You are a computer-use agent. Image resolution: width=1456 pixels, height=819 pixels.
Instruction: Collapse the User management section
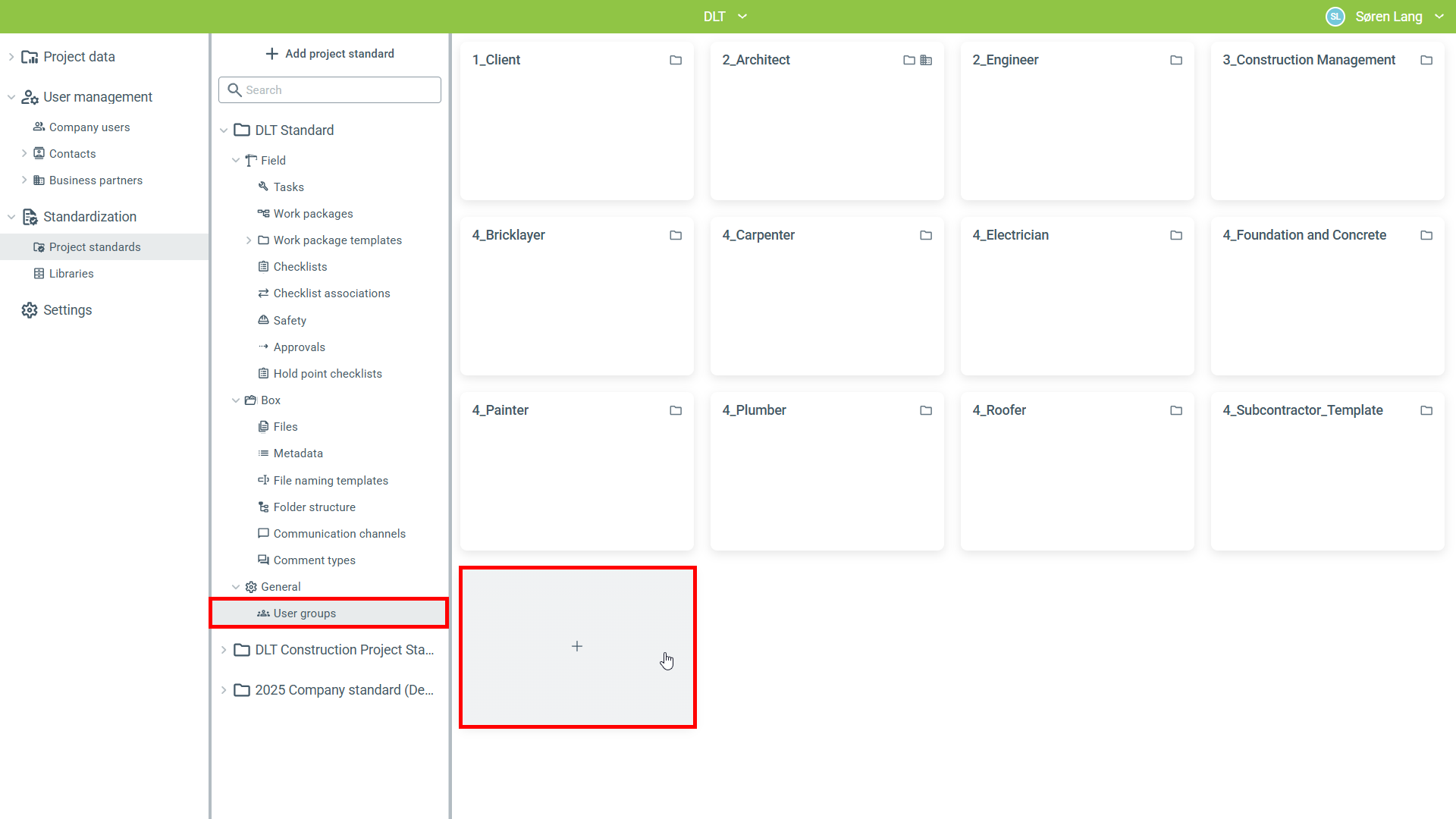pyautogui.click(x=11, y=97)
